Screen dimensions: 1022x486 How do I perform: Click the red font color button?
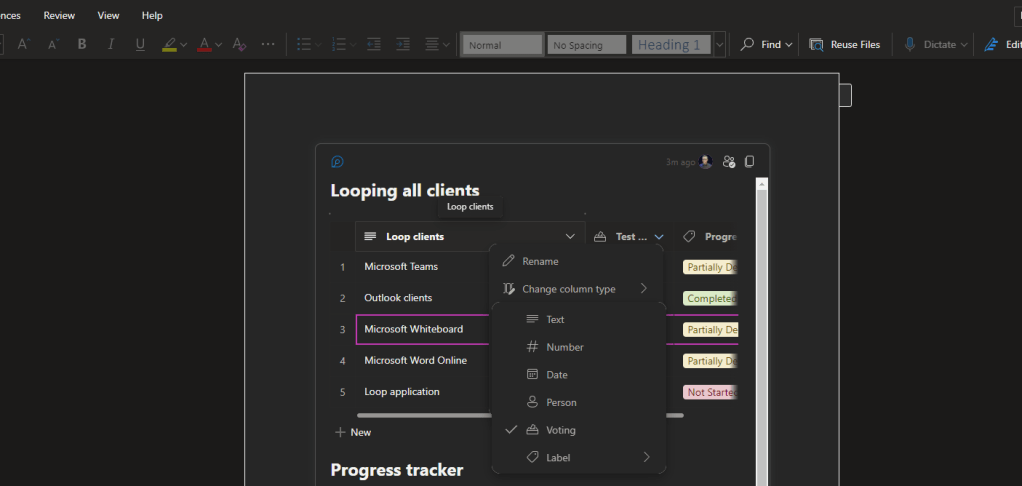[204, 45]
